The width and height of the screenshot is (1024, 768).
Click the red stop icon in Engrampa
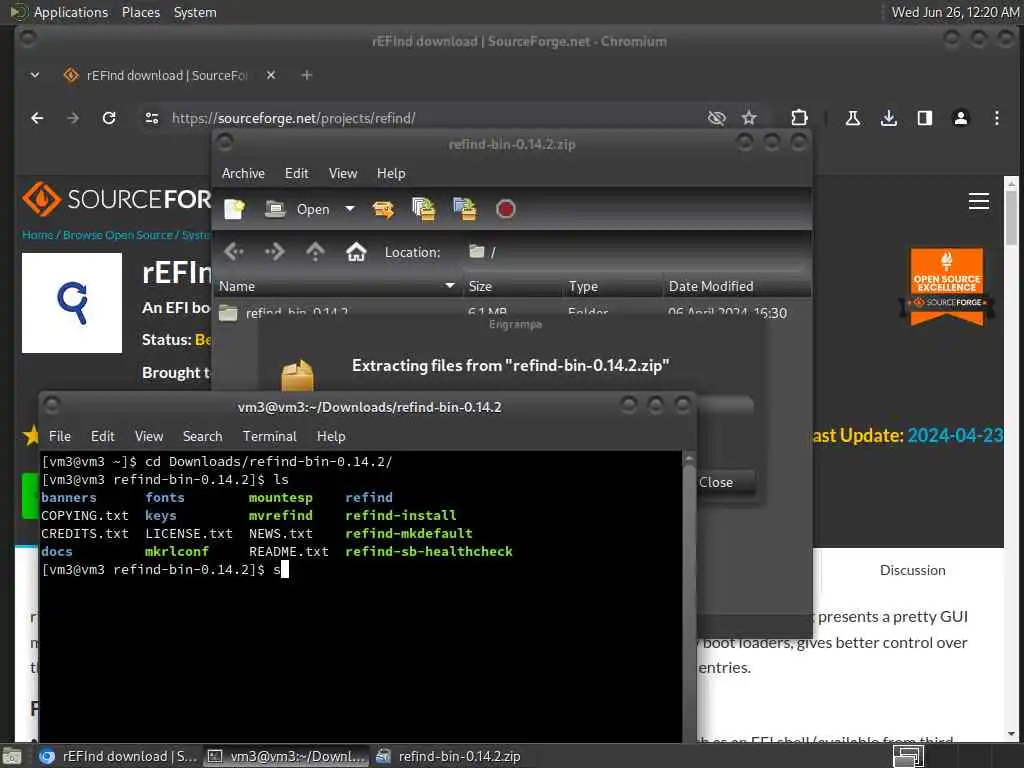505,209
